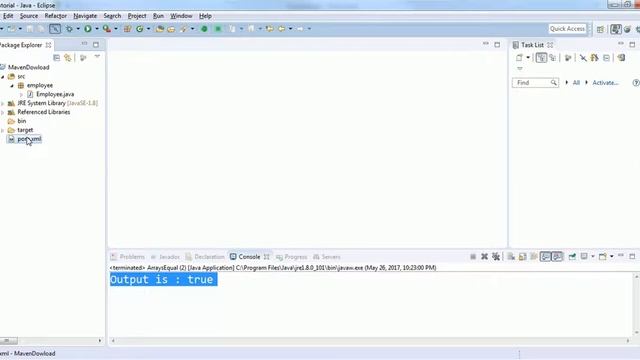
Task: Open the Source menu
Action: (x=29, y=16)
